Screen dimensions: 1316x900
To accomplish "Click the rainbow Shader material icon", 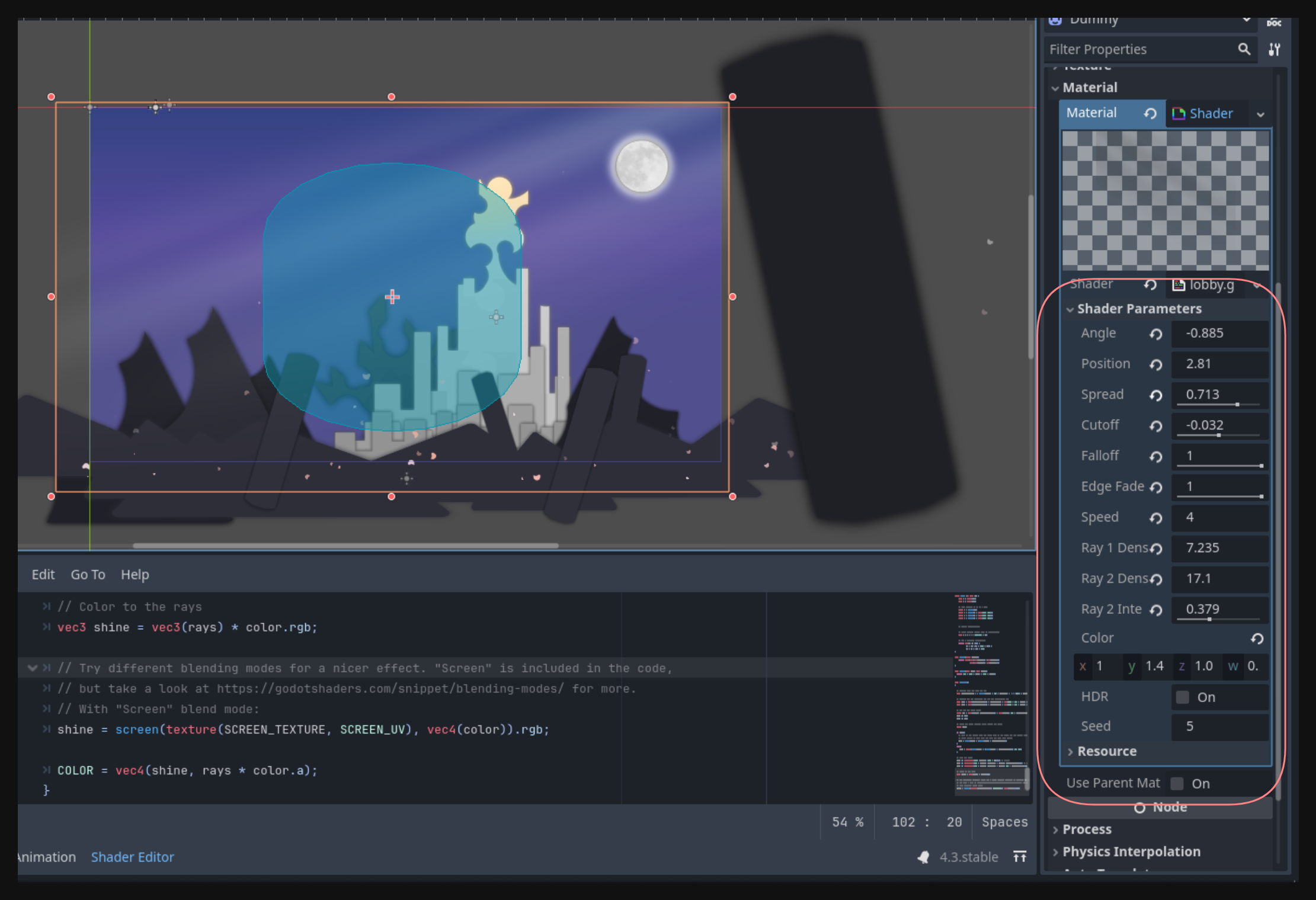I will click(x=1179, y=114).
